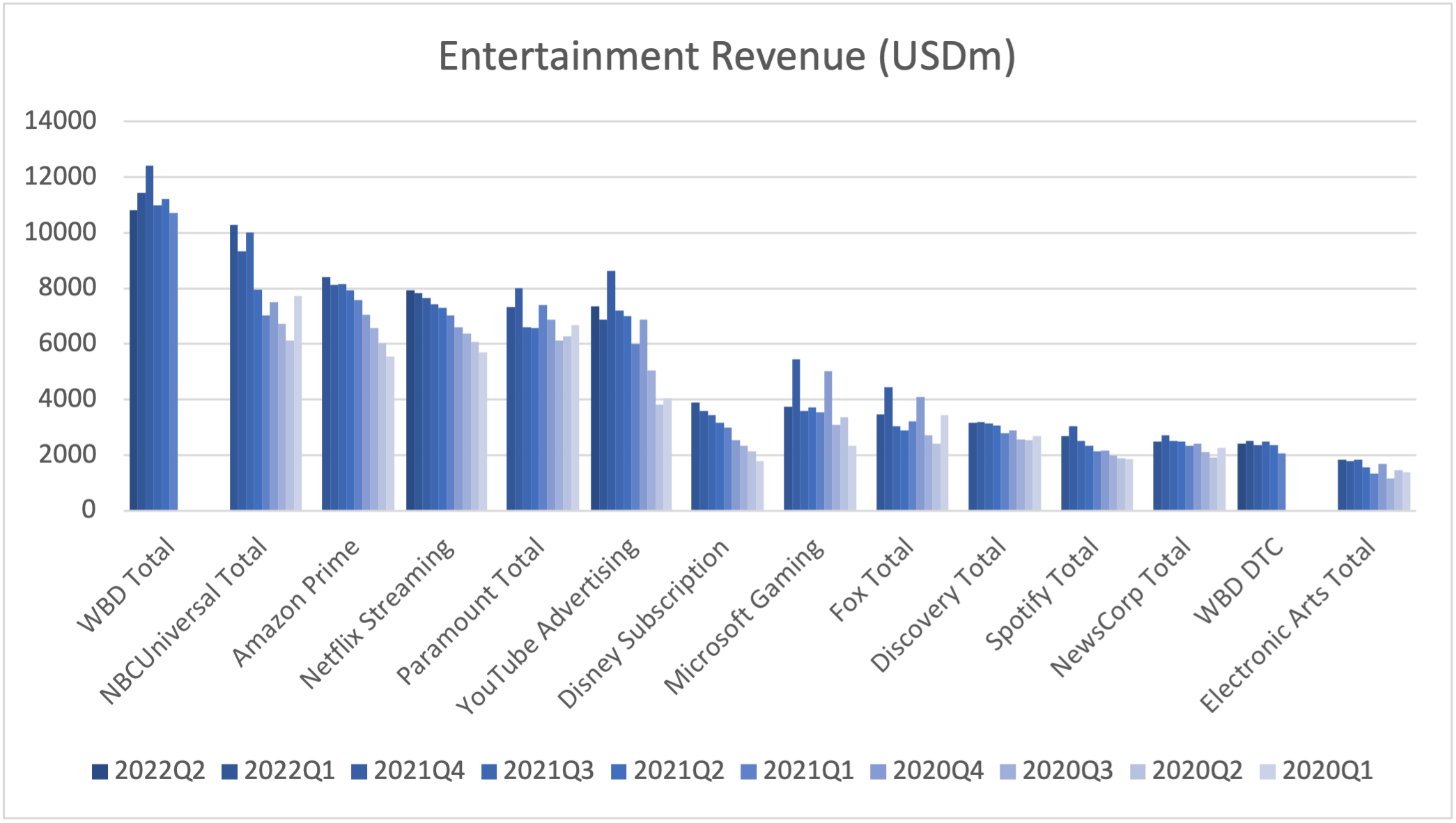
Task: Select the 2022Q2 legend color swatch
Action: [x=100, y=771]
